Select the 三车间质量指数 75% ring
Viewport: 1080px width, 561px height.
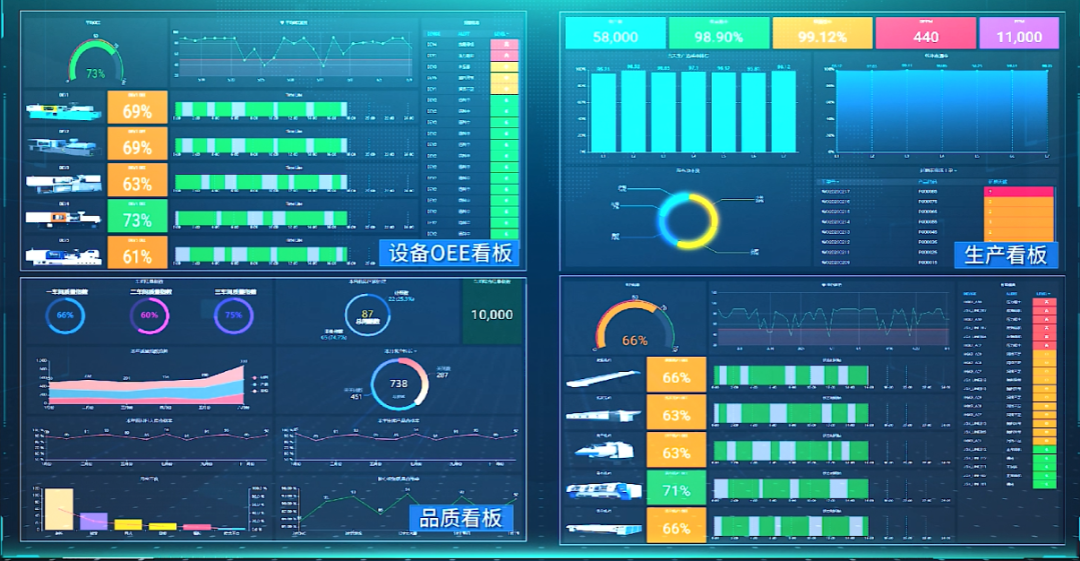click(x=233, y=315)
